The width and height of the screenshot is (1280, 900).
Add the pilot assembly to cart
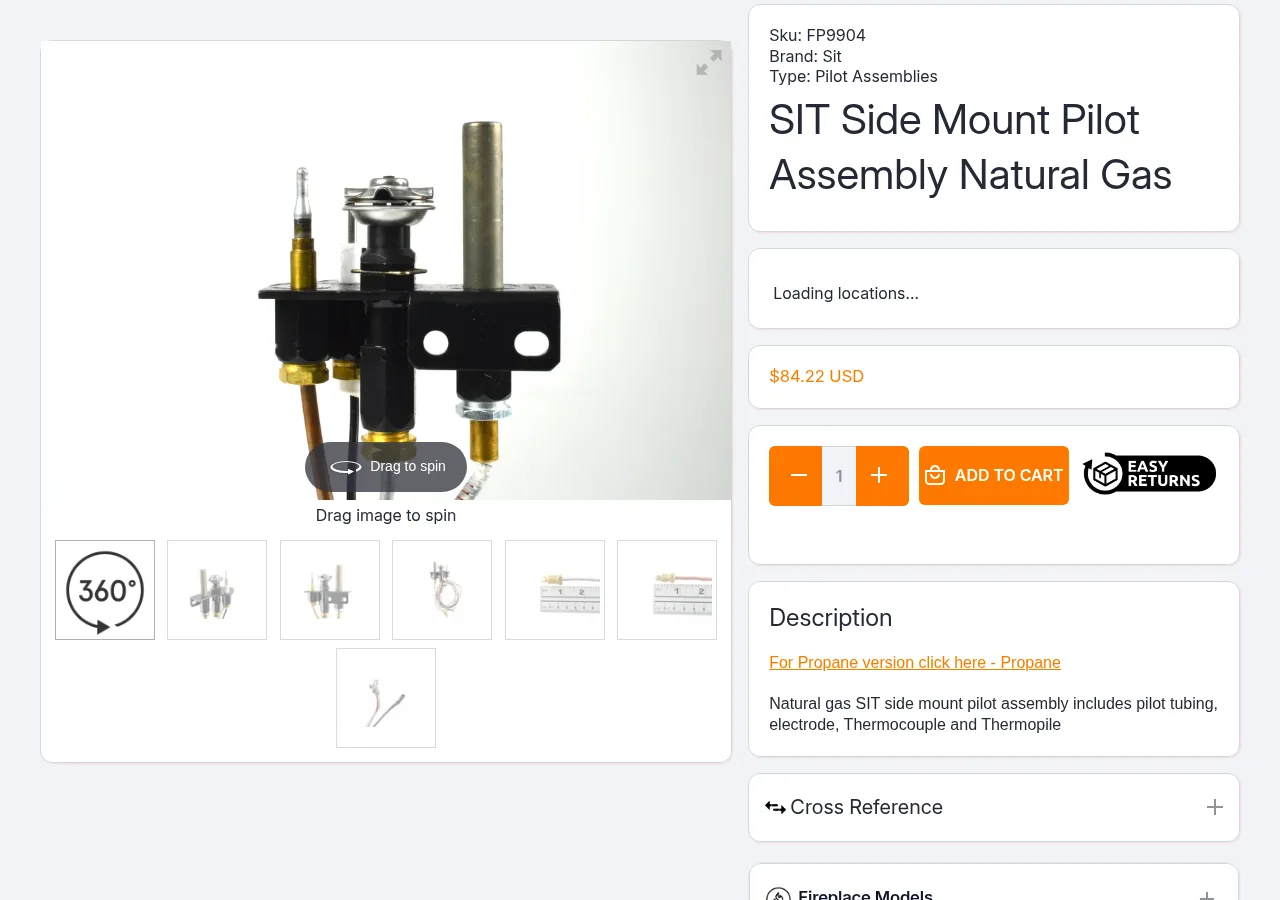click(994, 476)
